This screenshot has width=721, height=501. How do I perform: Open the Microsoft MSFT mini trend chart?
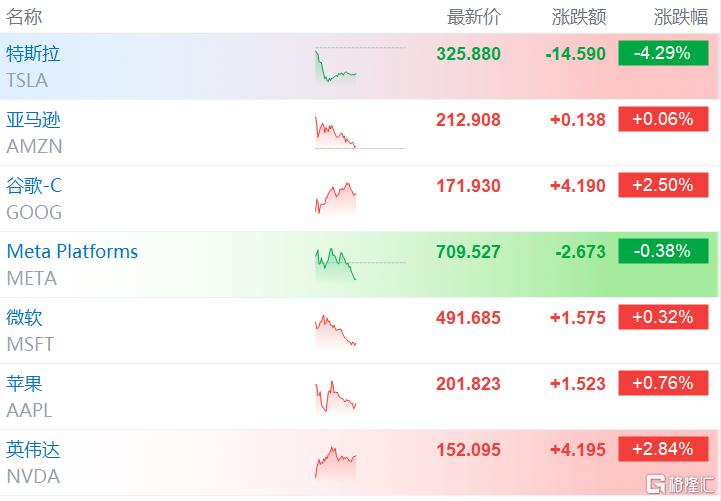(x=336, y=330)
